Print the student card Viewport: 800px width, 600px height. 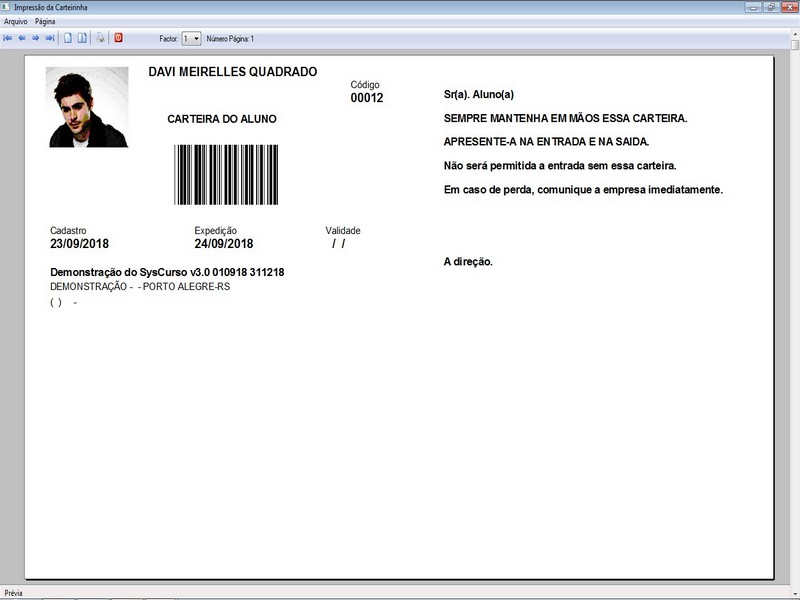coord(101,38)
